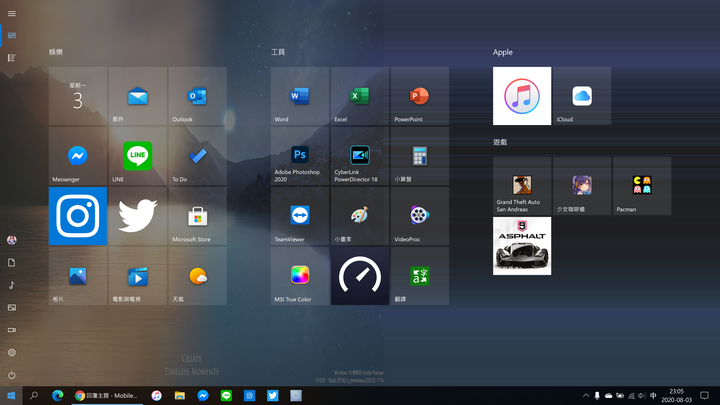The width and height of the screenshot is (720, 405).
Task: Open LINE from the taskbar
Action: coord(226,395)
